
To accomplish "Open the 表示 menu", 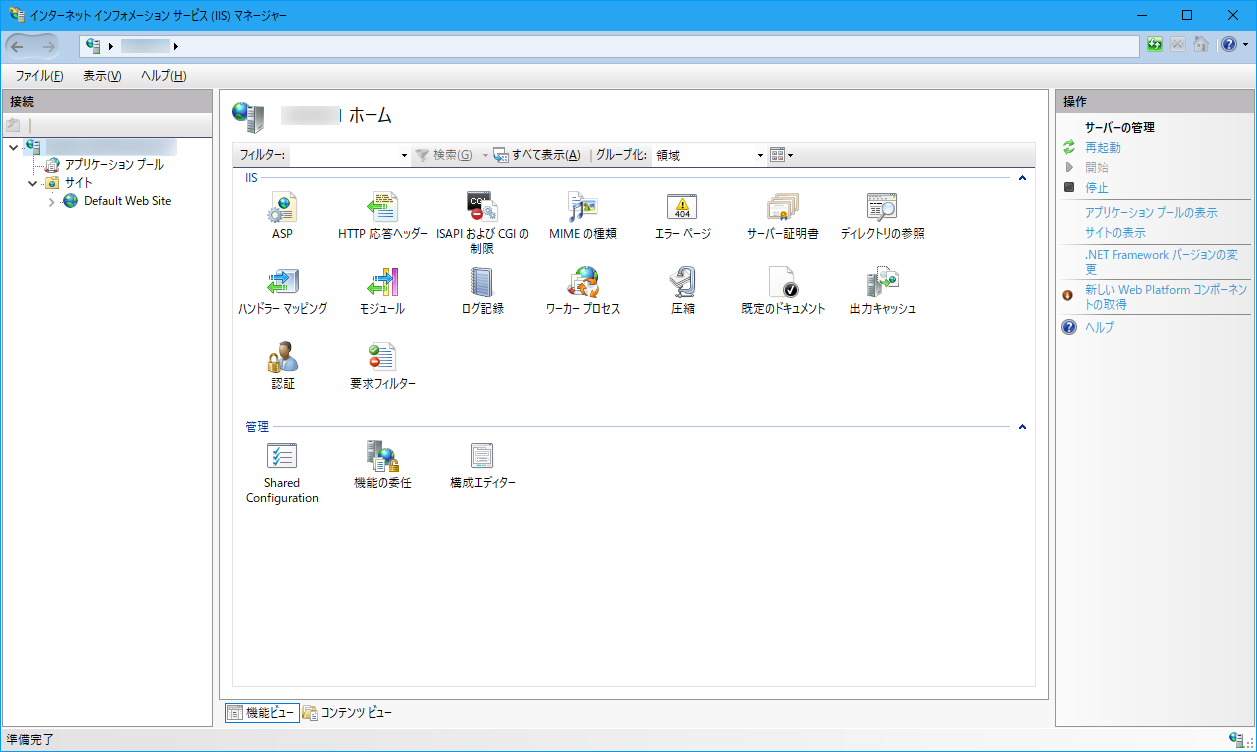I will click(100, 75).
